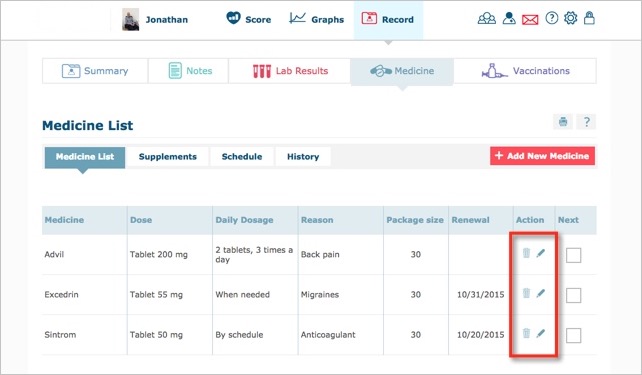Switch to the Supplements sub-tab

(167, 157)
